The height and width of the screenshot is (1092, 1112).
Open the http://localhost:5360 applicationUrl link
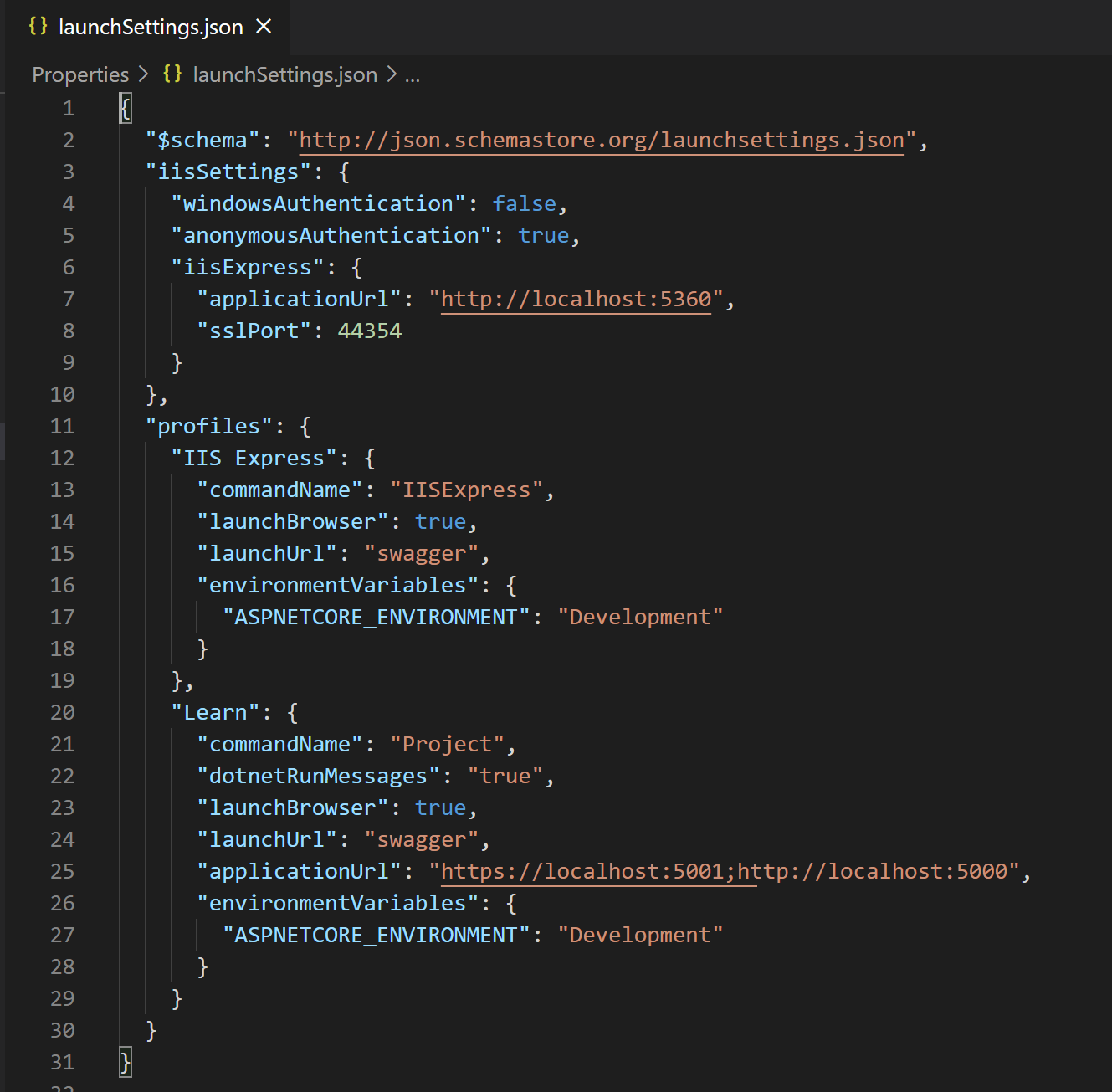coord(576,299)
